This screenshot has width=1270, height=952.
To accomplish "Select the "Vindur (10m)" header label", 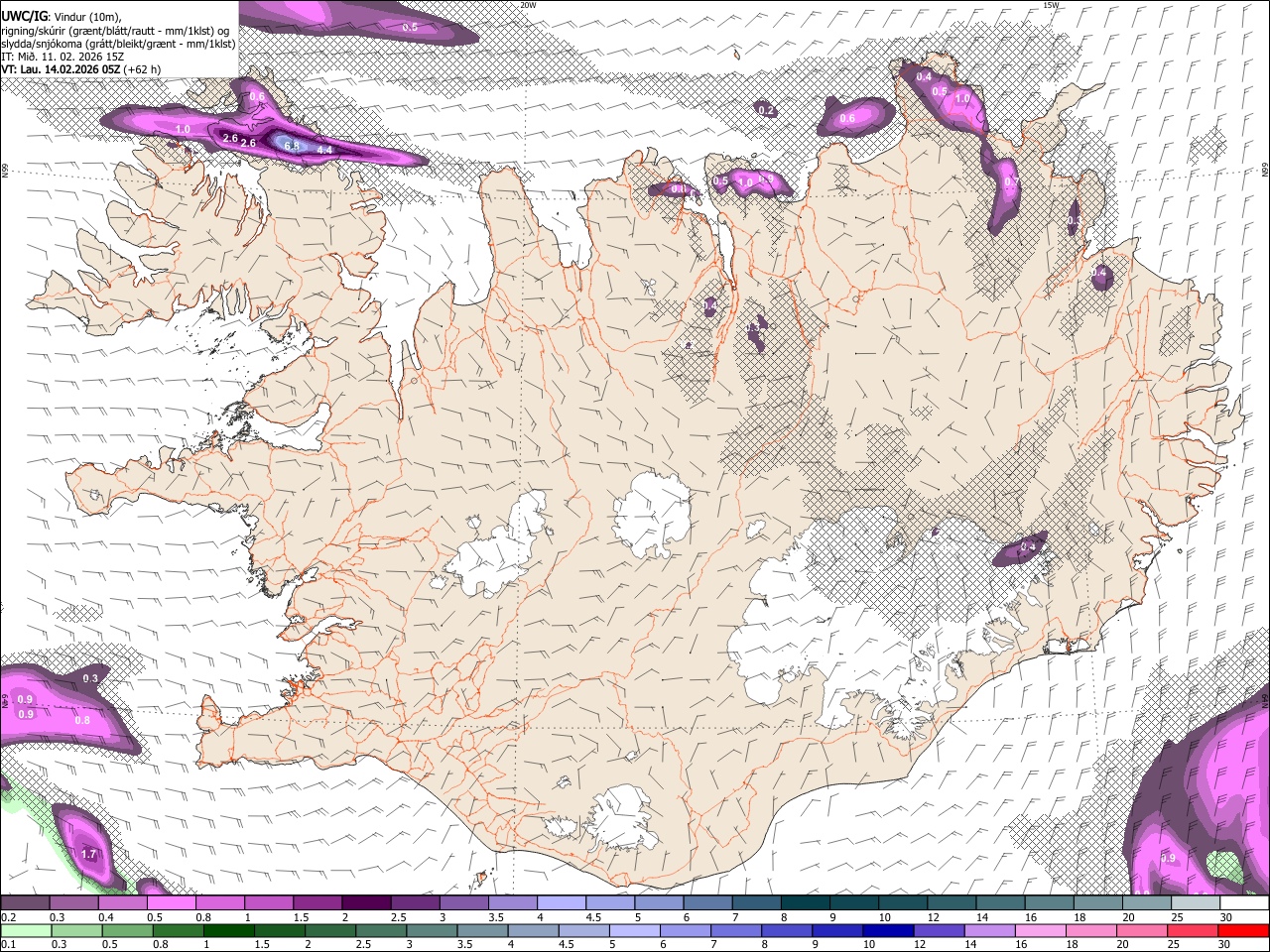I will click(x=88, y=17).
